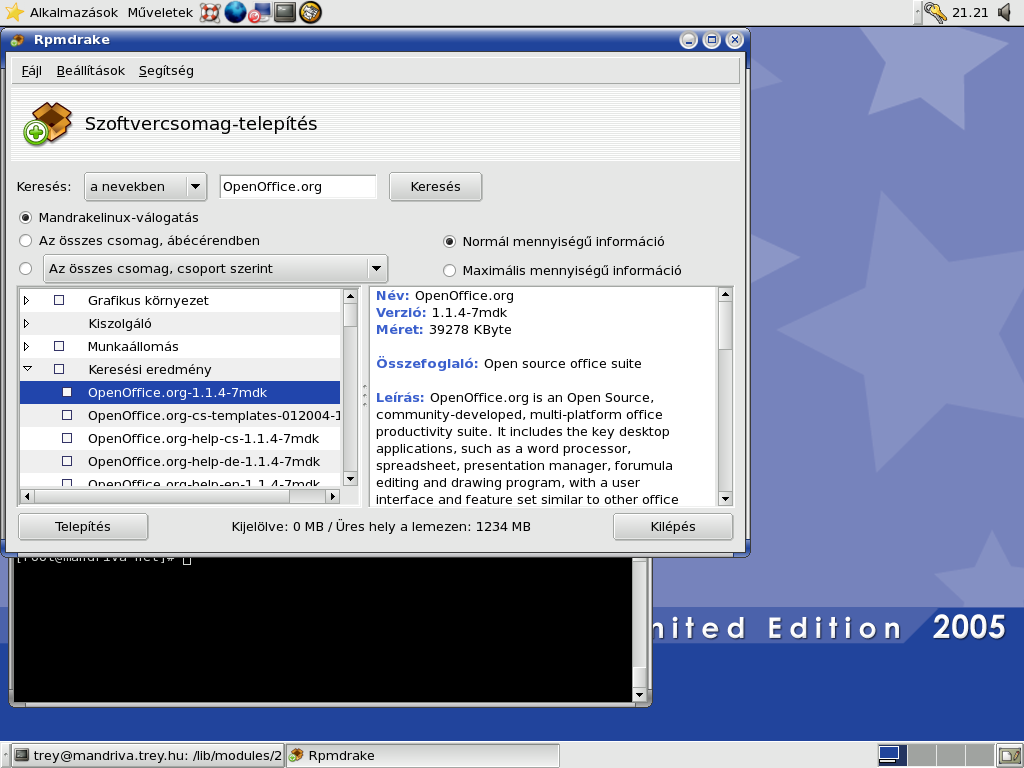
Task: Click the pane divider handle between list and description
Action: 364,396
